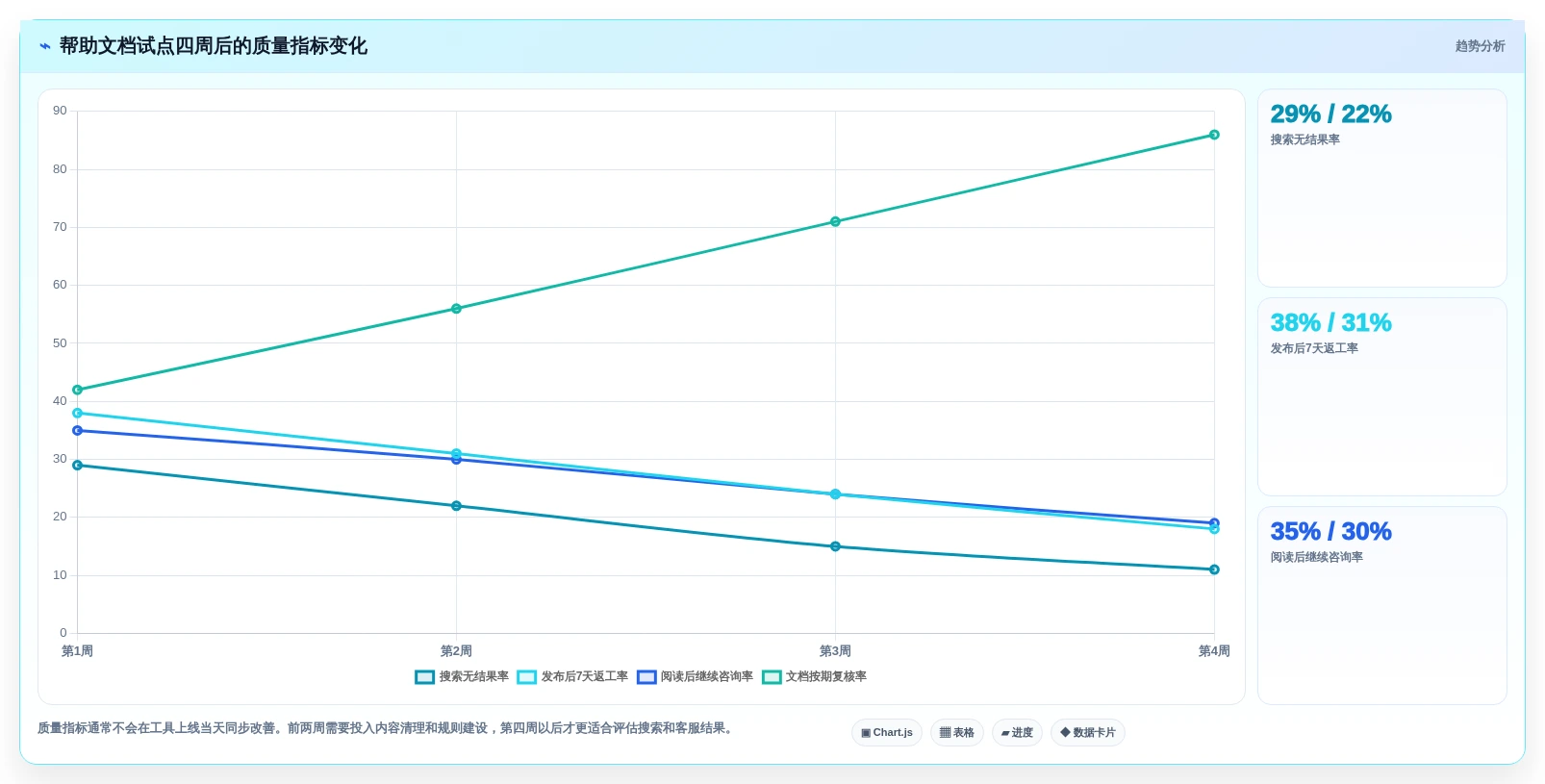Click the footnote text starting 质量指标通常
This screenshot has height=784, width=1545.
click(388, 728)
